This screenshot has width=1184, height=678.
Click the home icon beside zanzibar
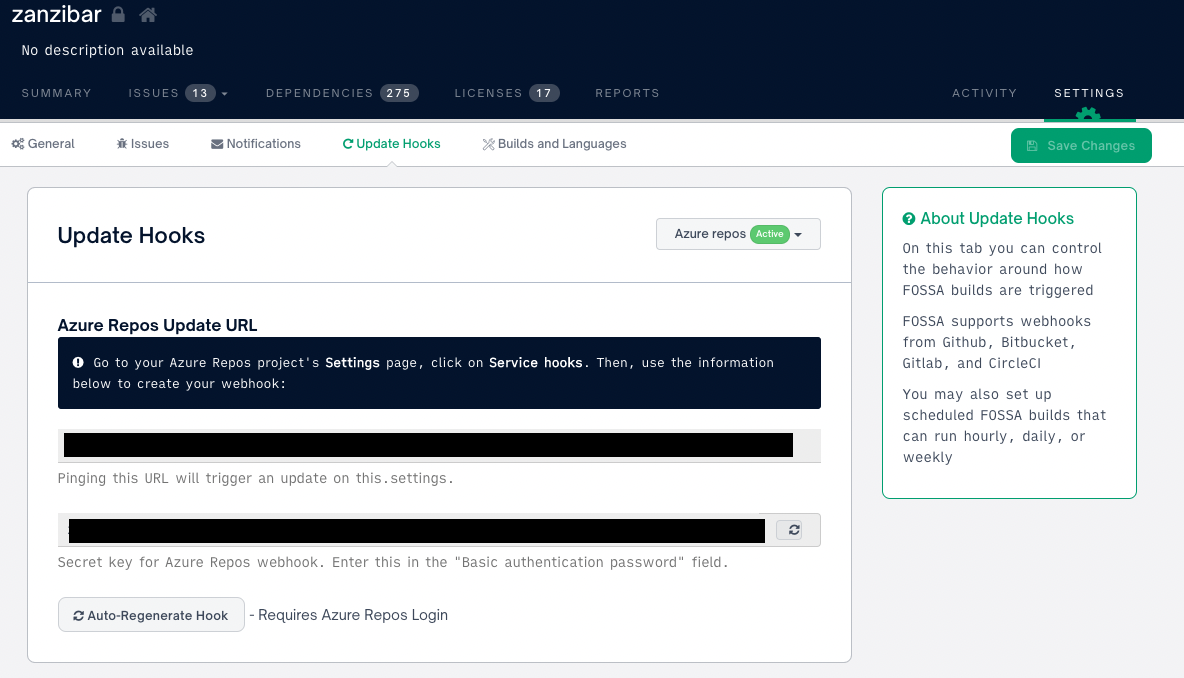coord(148,14)
